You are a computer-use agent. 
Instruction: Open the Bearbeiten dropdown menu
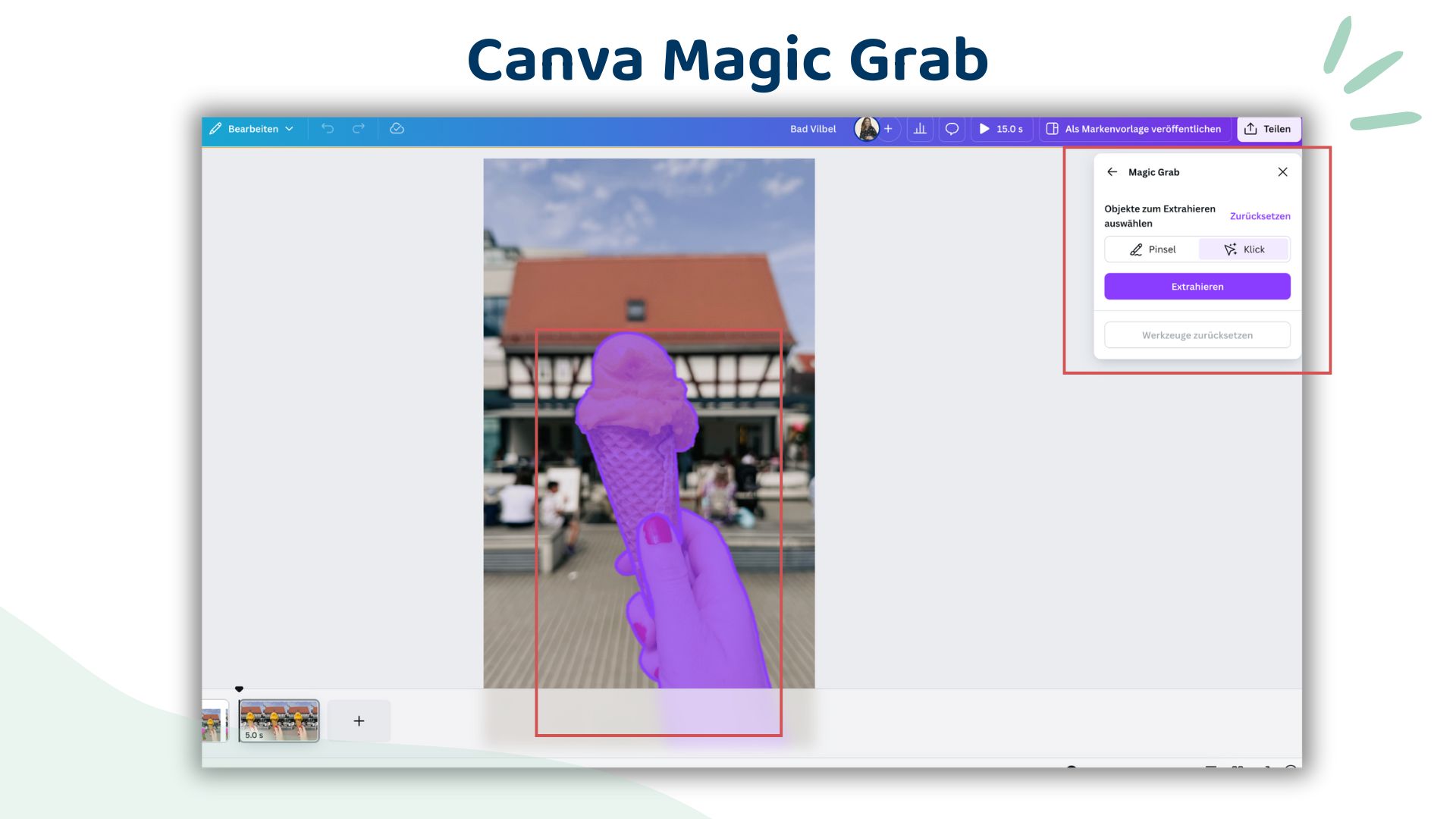point(251,129)
